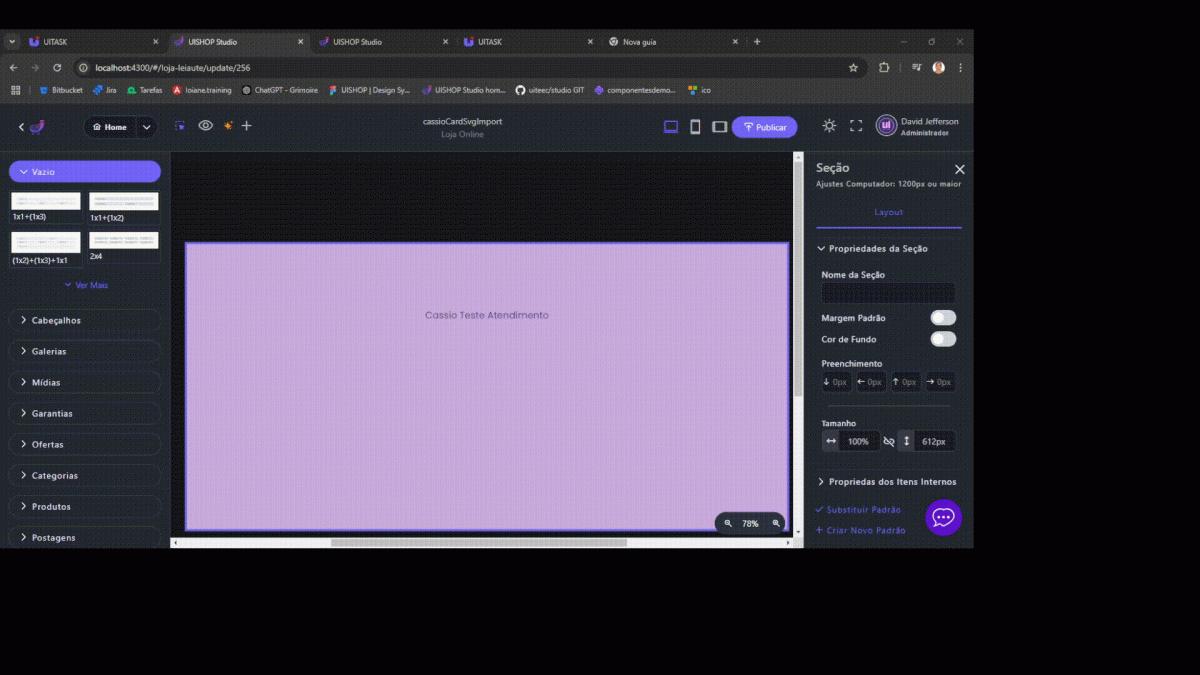Unlink size proportions chain icon
Screen dimensions: 1200x675
(x=889, y=441)
